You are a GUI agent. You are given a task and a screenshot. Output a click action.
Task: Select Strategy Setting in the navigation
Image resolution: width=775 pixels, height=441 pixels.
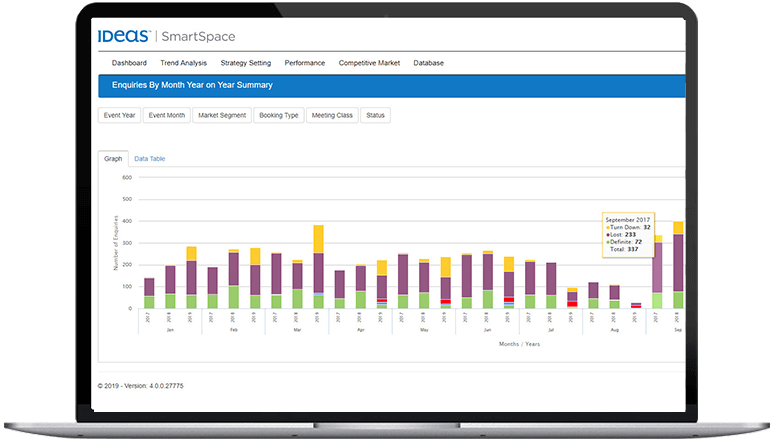click(x=246, y=63)
